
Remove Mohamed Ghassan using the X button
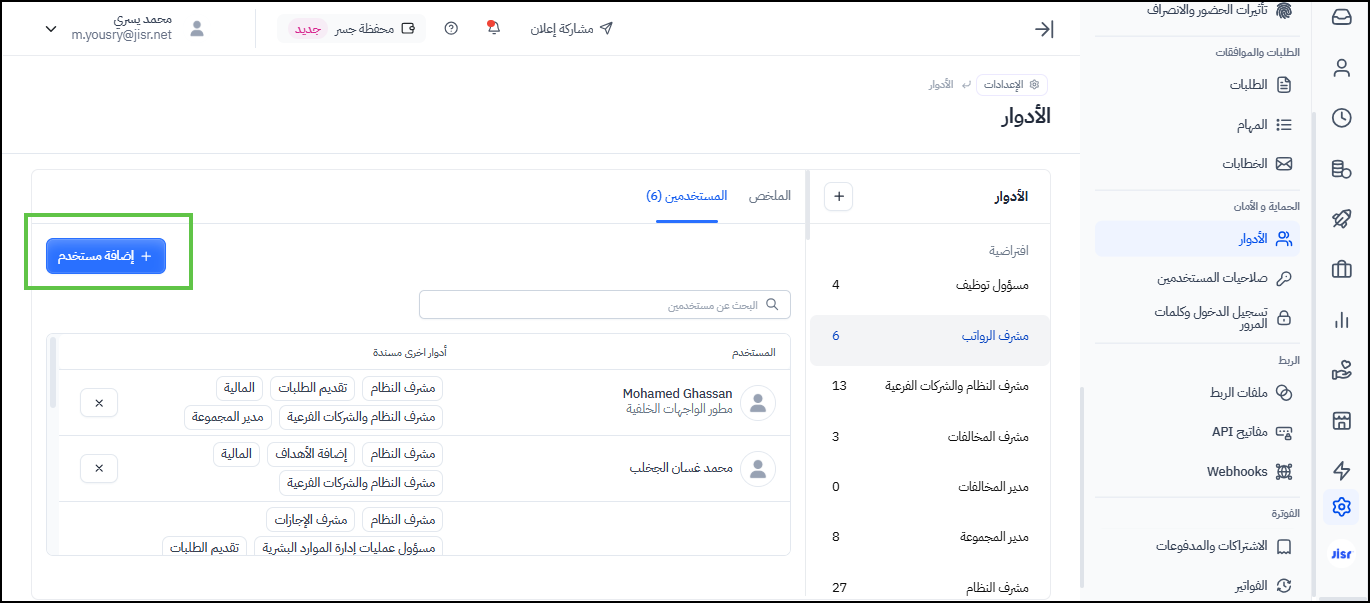[99, 403]
